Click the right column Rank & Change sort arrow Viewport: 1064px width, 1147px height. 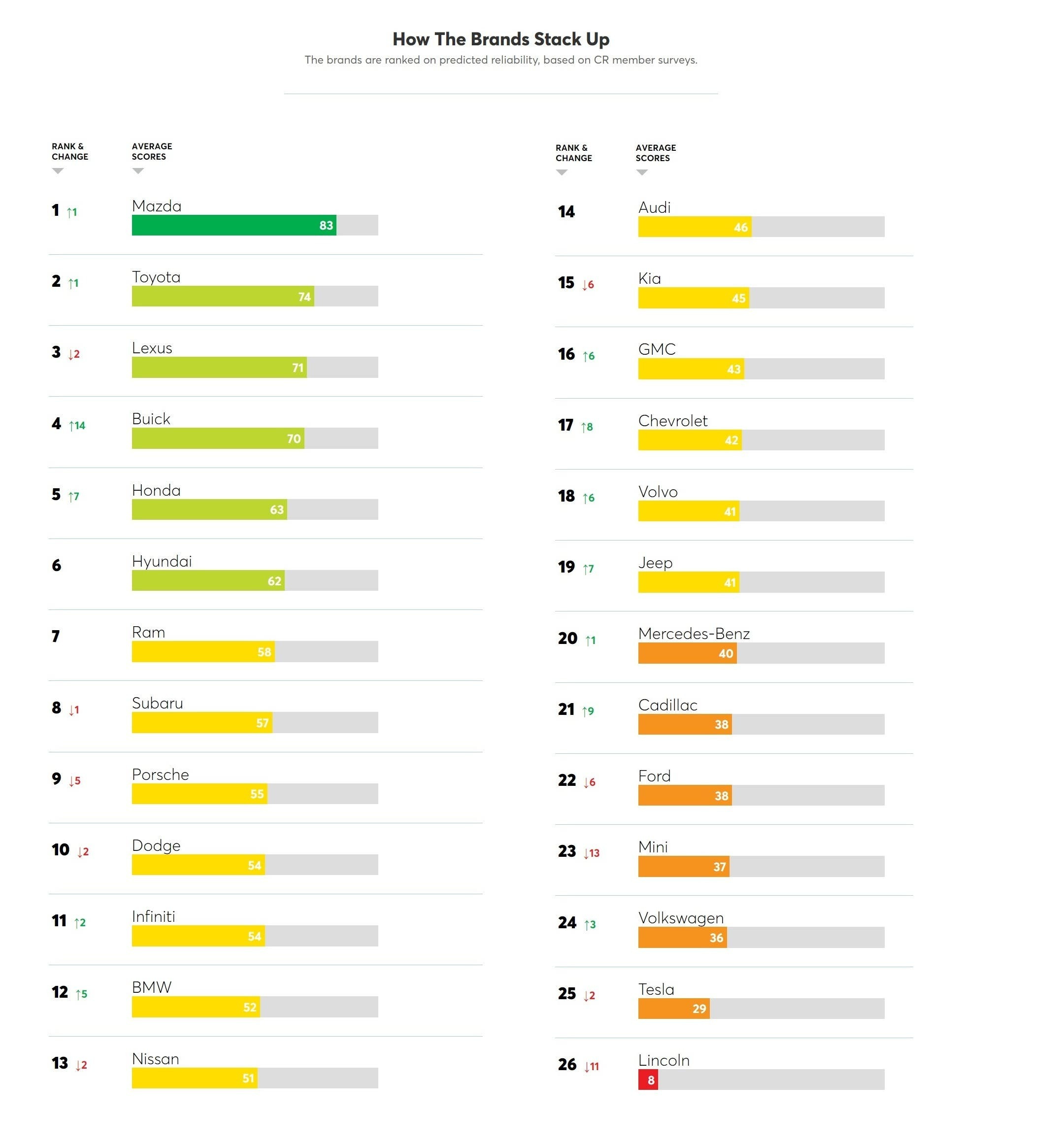pos(562,173)
